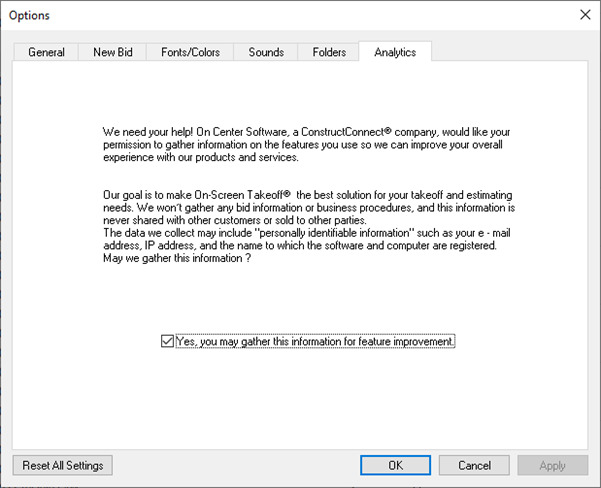Select the Fonts/Colors tab
Screen dimensions: 601x488
(190, 52)
